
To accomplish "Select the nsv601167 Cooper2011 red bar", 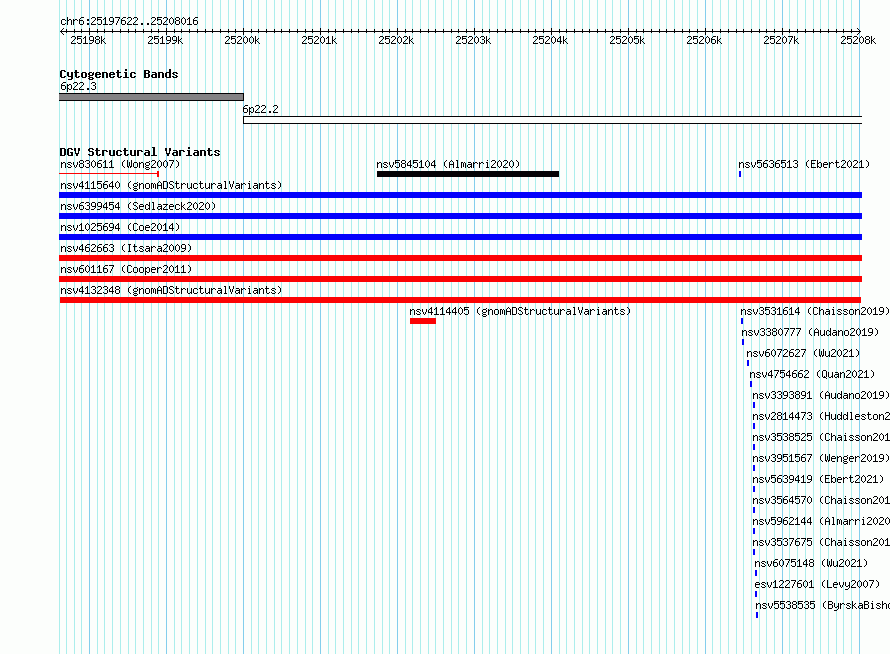I will [460, 279].
